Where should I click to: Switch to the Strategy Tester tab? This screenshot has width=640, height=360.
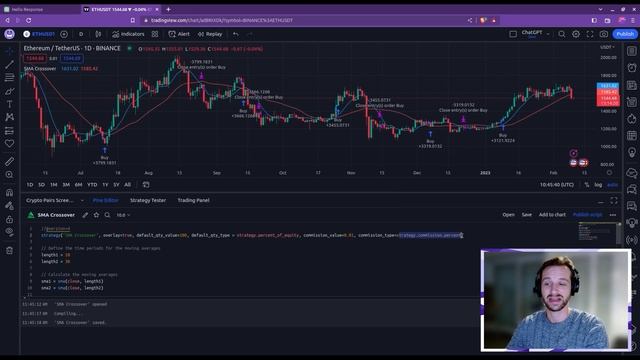148,200
